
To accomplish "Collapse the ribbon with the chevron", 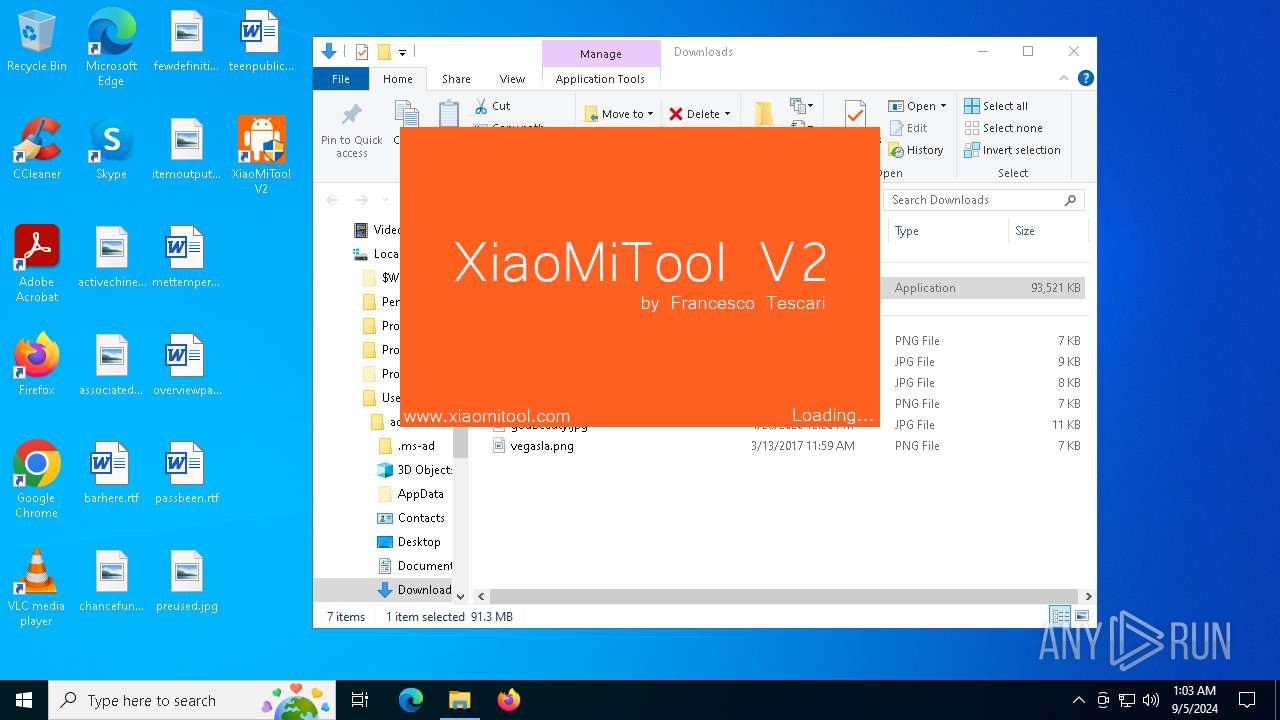I will 1065,78.
